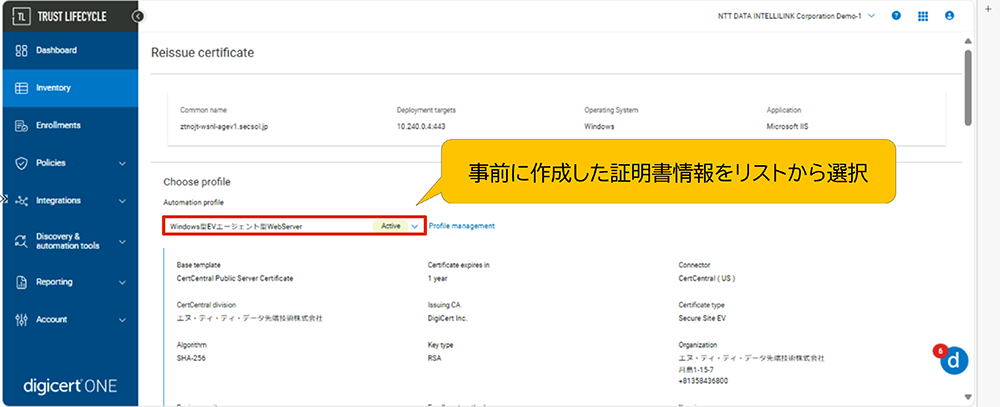Click the Choose profile heading
This screenshot has width=1000, height=407.
196,182
